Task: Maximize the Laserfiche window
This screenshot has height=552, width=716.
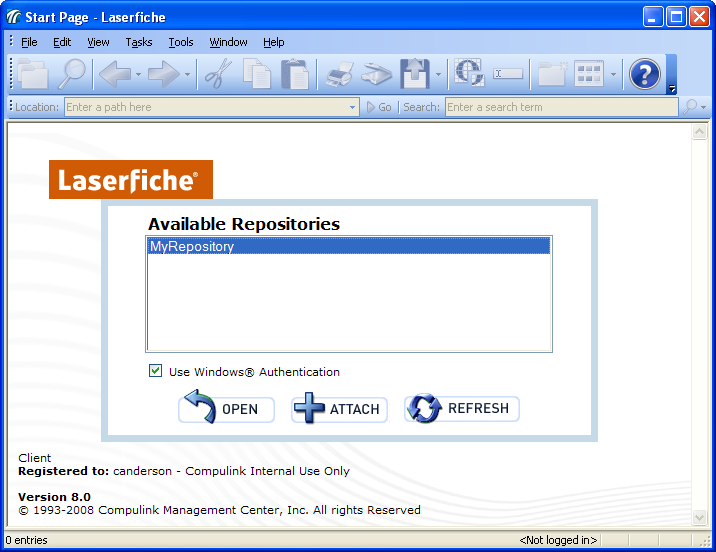Action: [x=676, y=17]
